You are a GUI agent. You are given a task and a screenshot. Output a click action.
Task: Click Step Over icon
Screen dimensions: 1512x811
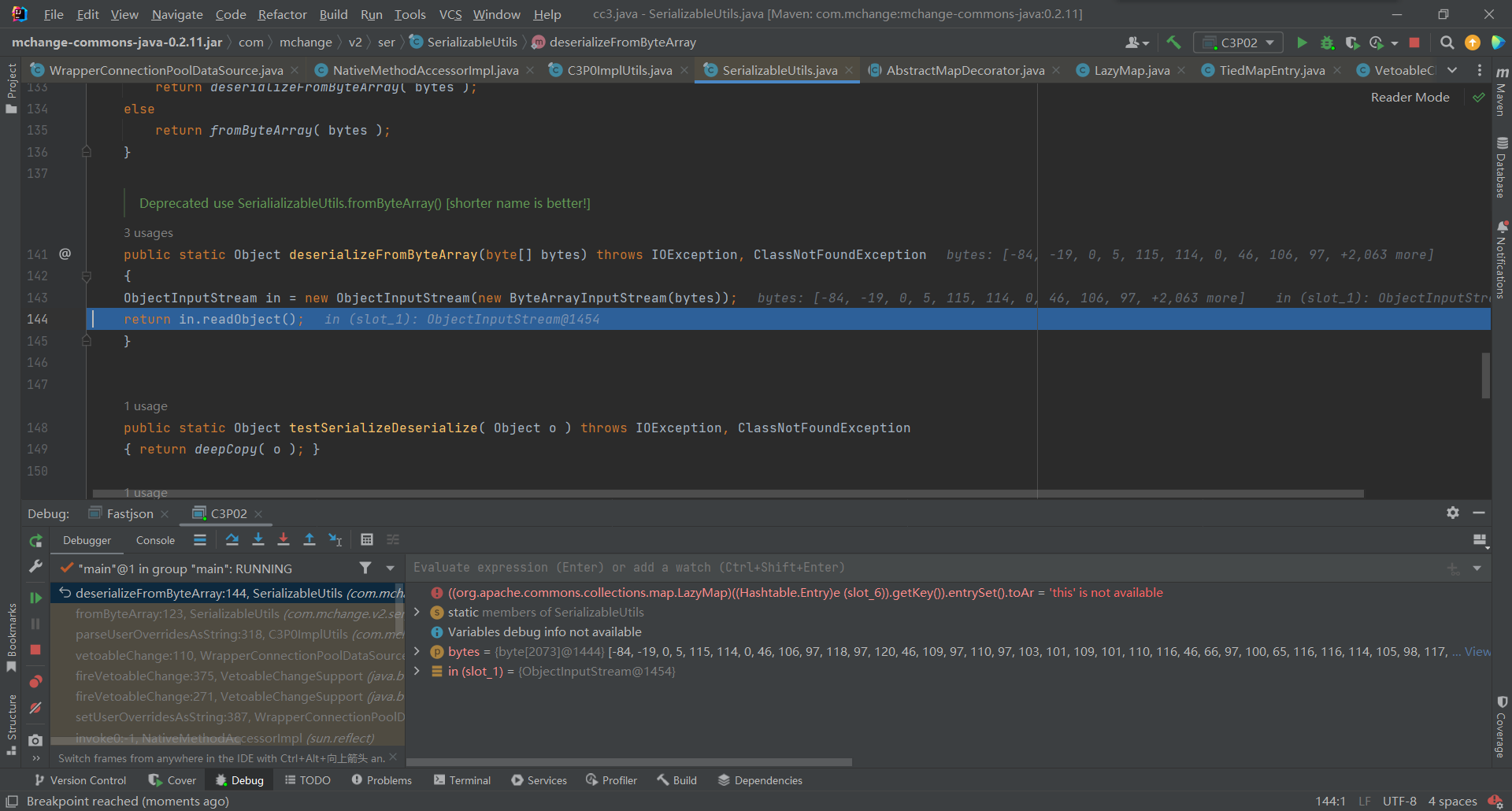pyautogui.click(x=232, y=540)
